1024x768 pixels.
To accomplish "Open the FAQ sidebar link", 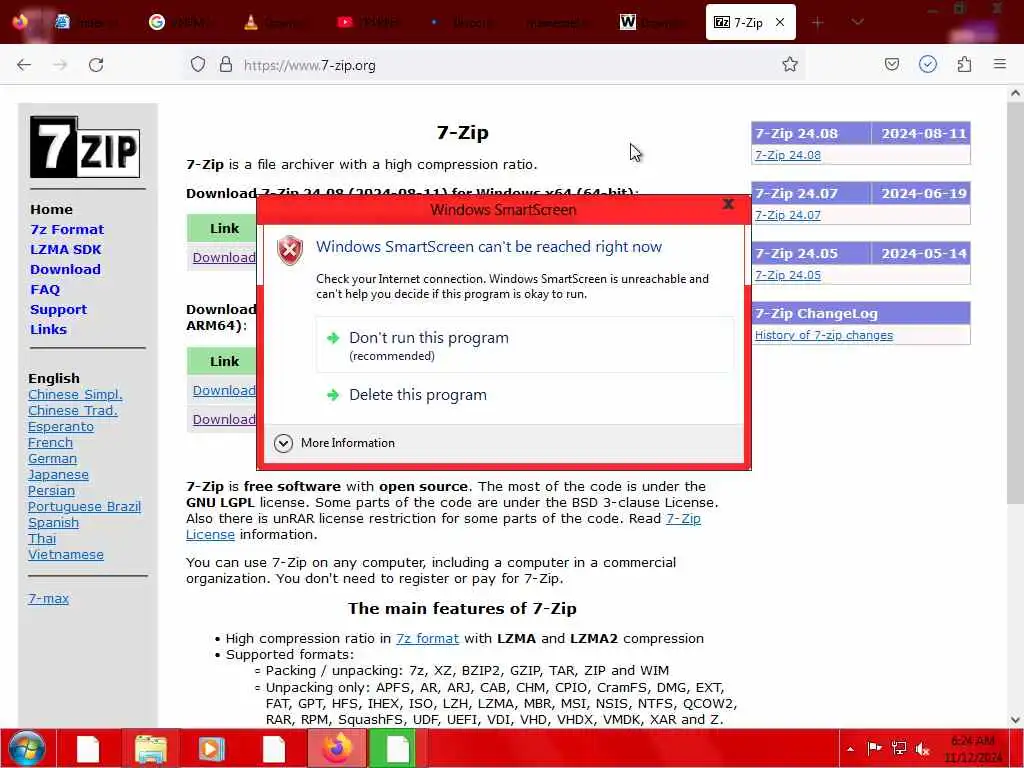I will 44,289.
